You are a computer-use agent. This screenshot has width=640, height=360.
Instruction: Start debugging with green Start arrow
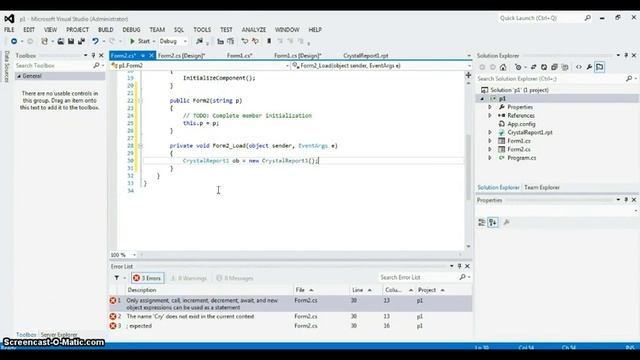[140, 41]
